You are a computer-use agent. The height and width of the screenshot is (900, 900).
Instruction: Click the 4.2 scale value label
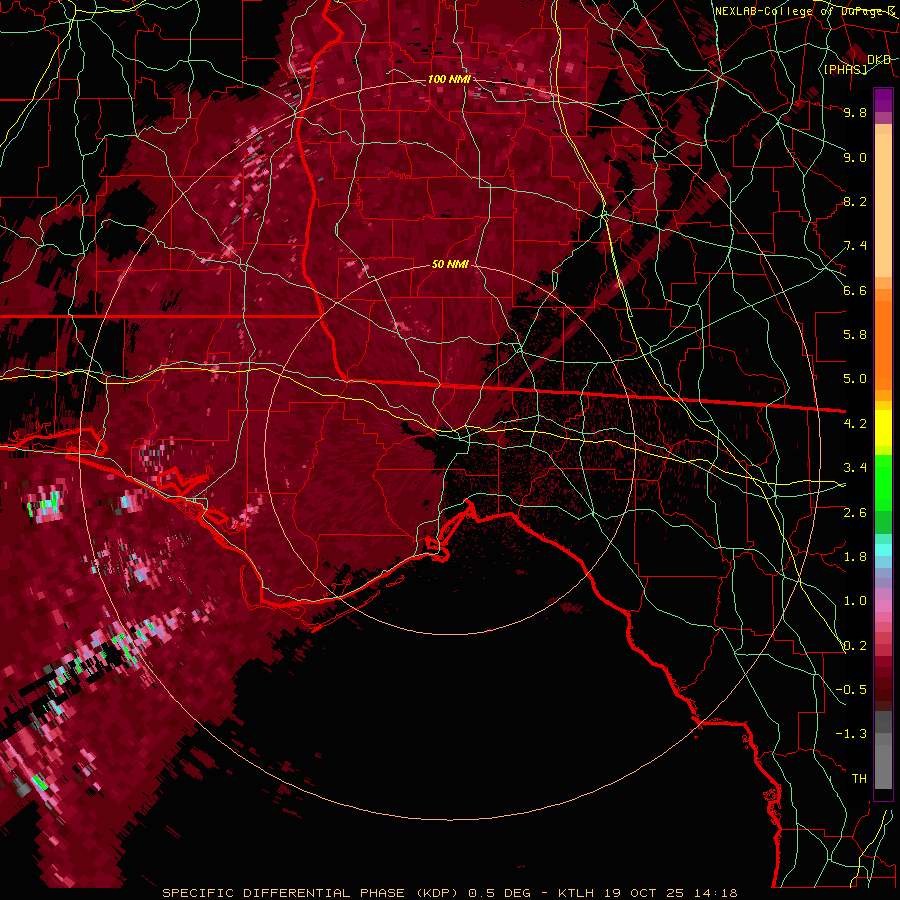[855, 424]
